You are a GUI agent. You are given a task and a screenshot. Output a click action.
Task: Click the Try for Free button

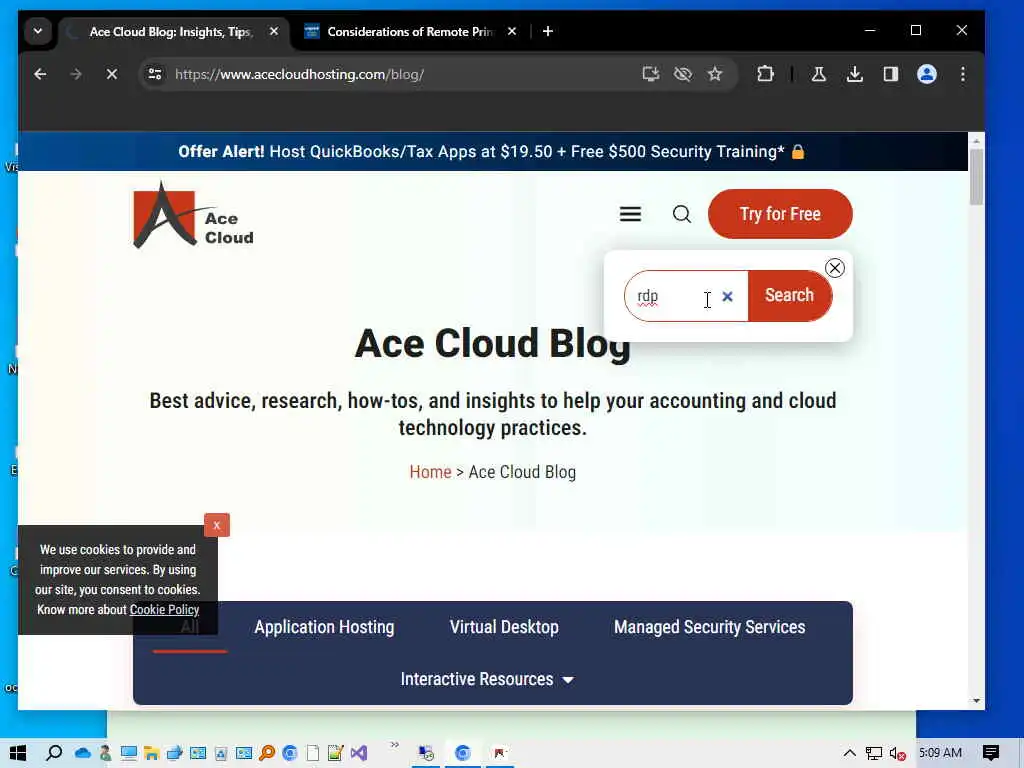tap(780, 214)
